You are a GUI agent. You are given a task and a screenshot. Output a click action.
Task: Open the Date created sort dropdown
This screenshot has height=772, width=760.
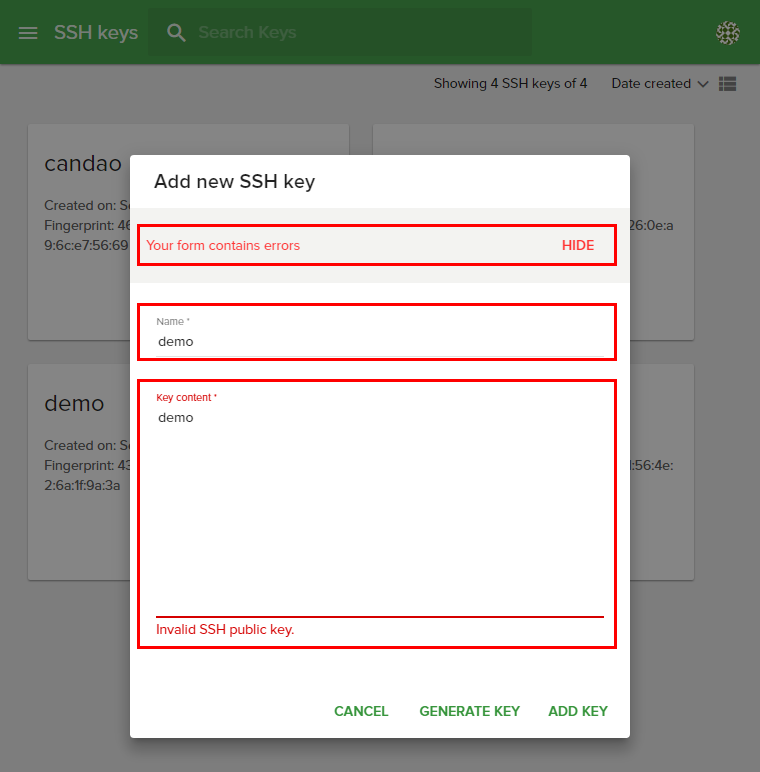(x=651, y=84)
